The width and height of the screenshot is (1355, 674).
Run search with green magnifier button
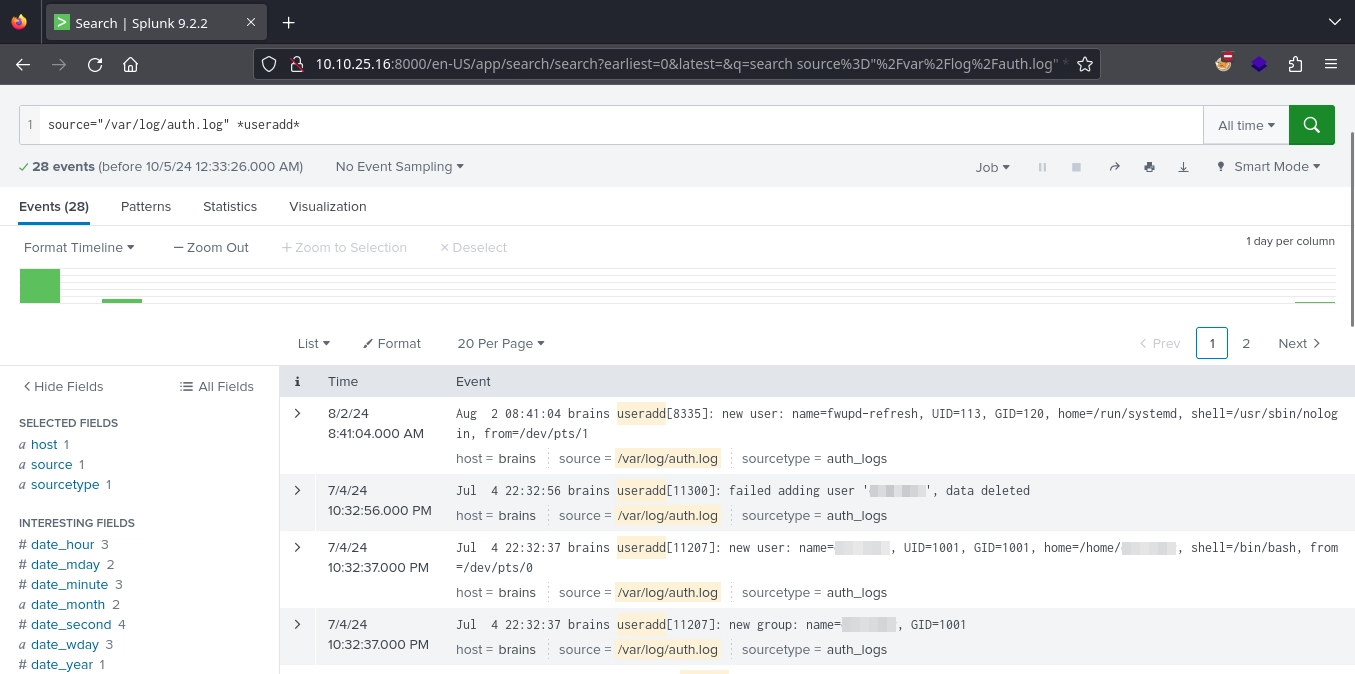pyautogui.click(x=1311, y=125)
